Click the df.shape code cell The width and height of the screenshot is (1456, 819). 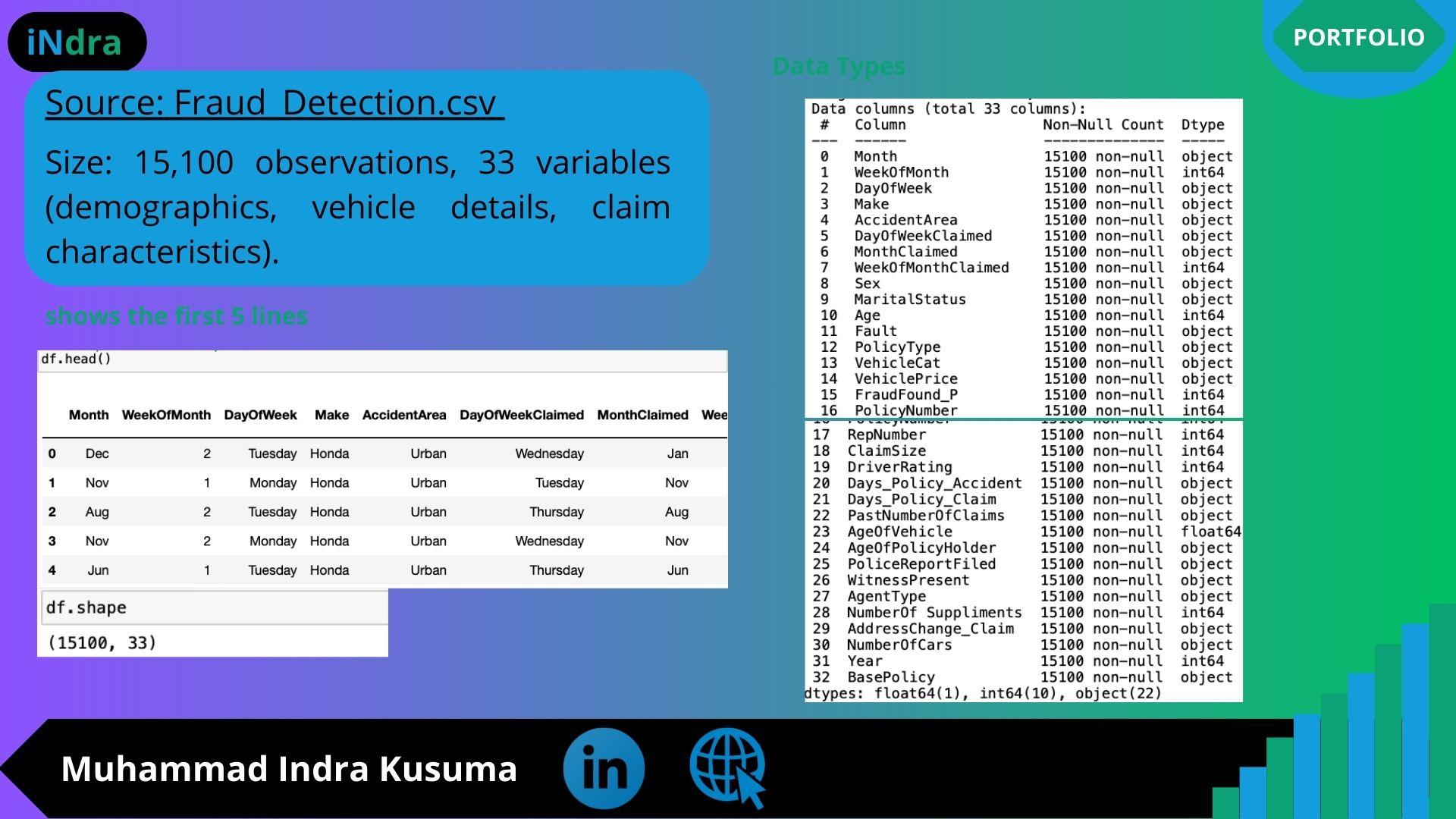point(86,607)
